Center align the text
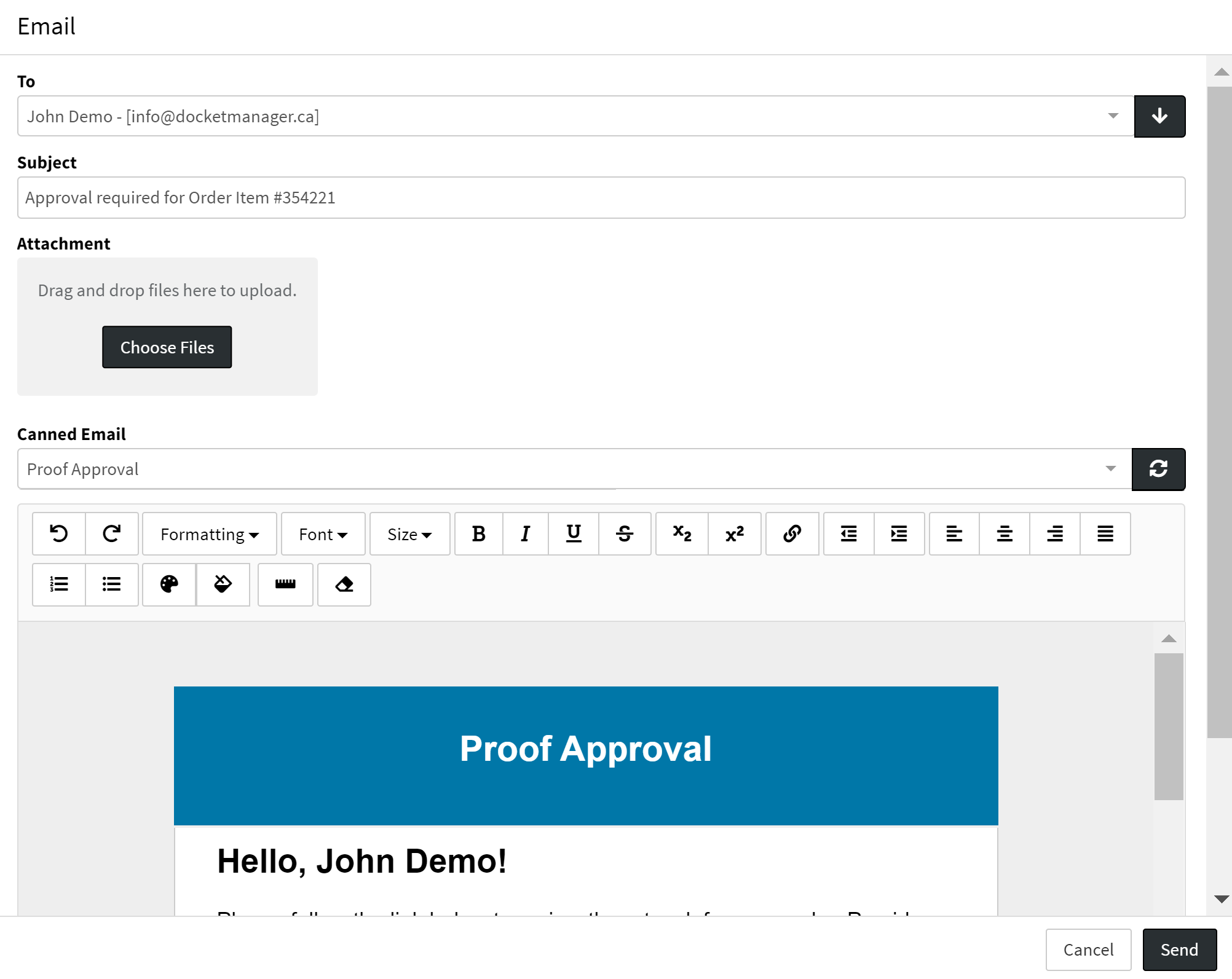 [x=1005, y=533]
